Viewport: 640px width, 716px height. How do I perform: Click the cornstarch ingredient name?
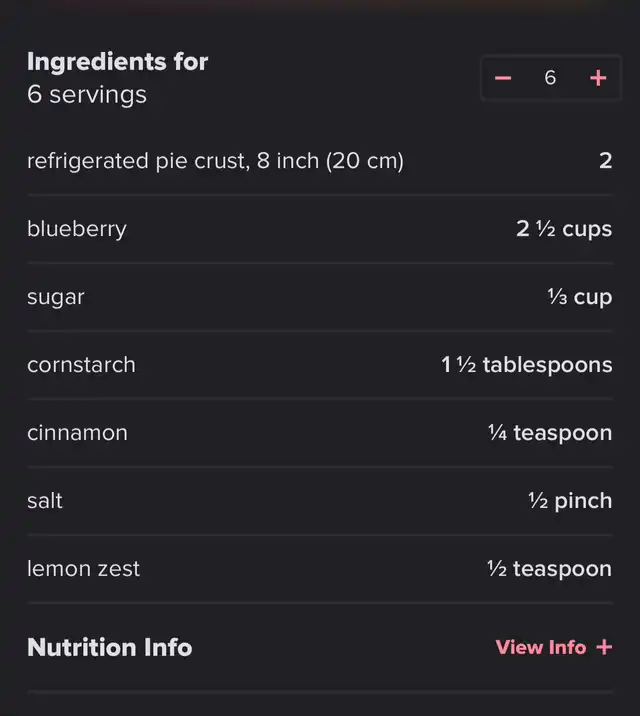tap(81, 365)
